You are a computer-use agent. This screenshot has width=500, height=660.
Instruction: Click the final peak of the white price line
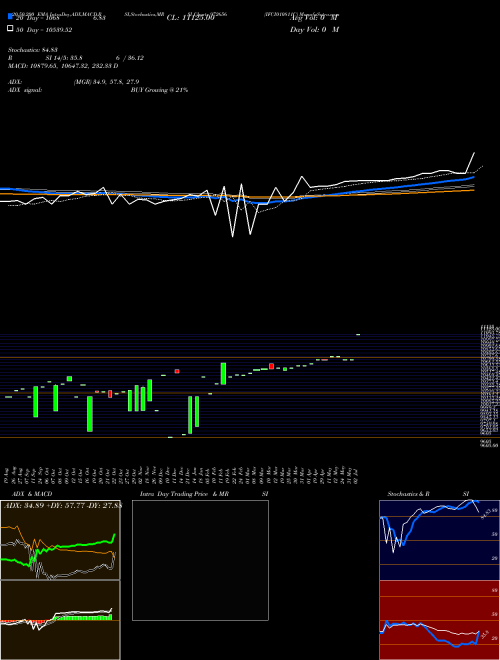(x=474, y=153)
